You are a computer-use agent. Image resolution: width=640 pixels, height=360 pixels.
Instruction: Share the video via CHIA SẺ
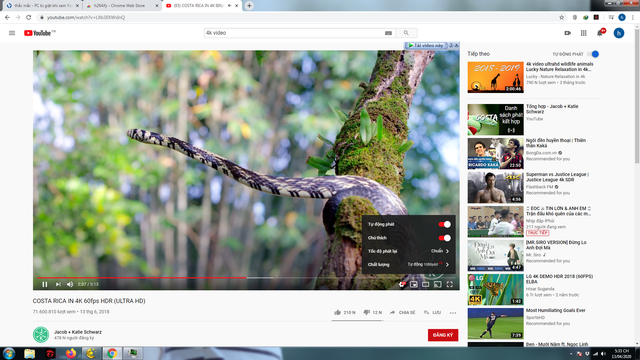tap(402, 312)
